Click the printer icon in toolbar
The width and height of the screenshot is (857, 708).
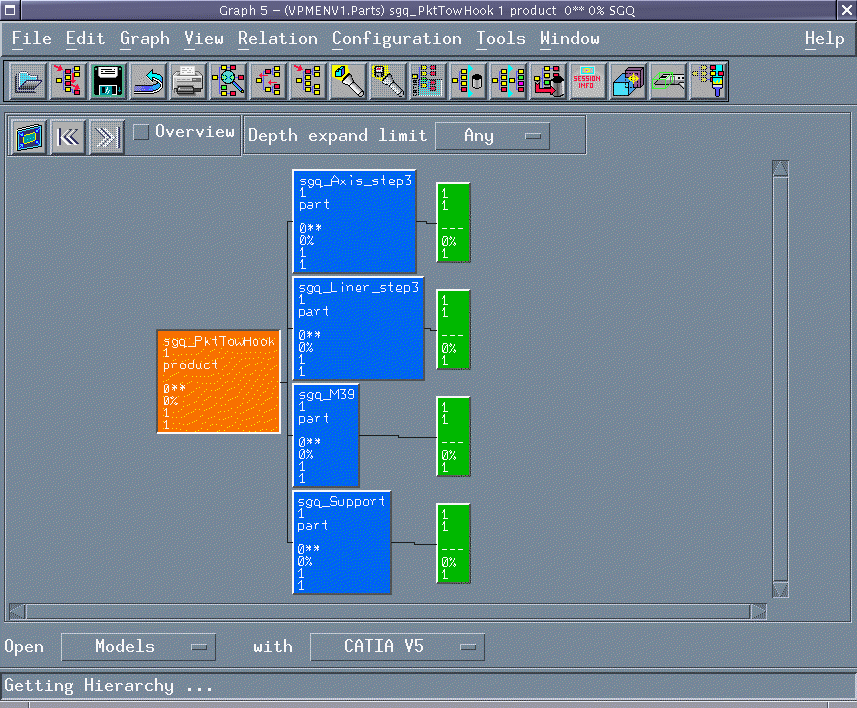click(188, 81)
